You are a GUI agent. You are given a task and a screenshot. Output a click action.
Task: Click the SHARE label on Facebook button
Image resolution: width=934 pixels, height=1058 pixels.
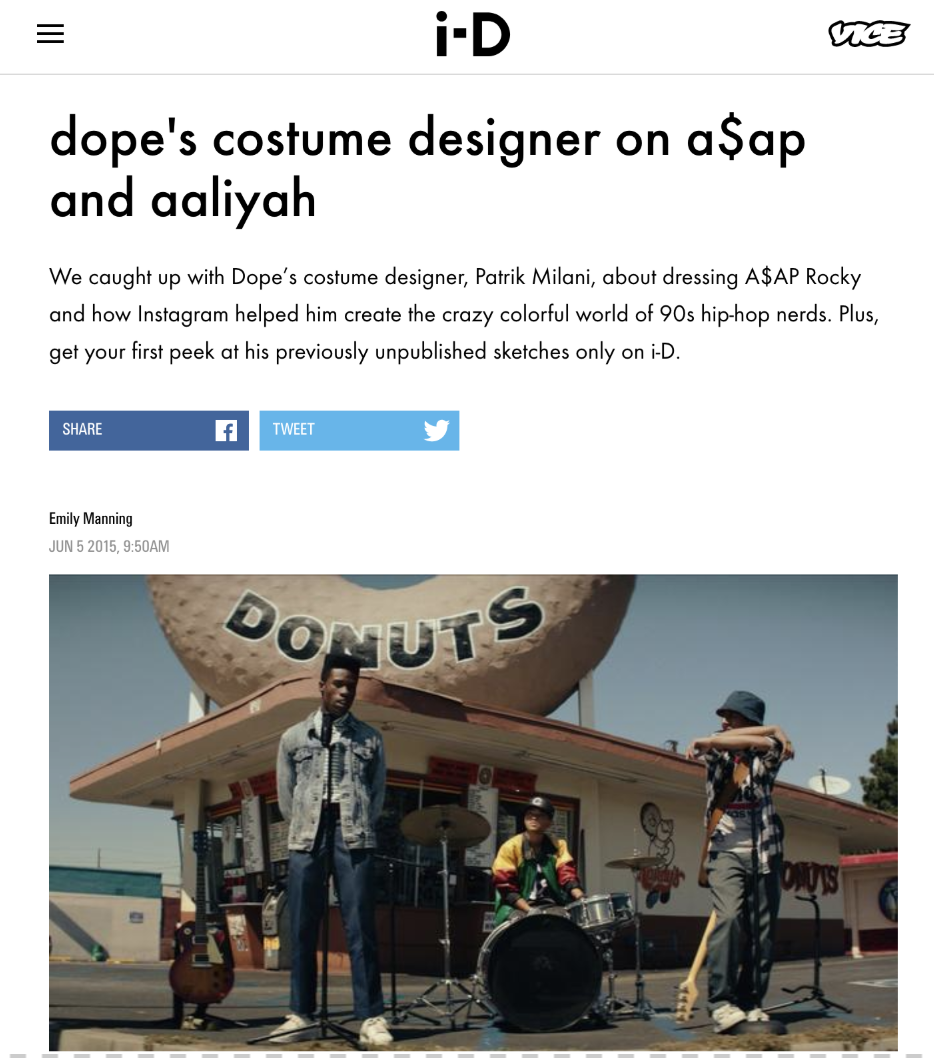(x=82, y=429)
